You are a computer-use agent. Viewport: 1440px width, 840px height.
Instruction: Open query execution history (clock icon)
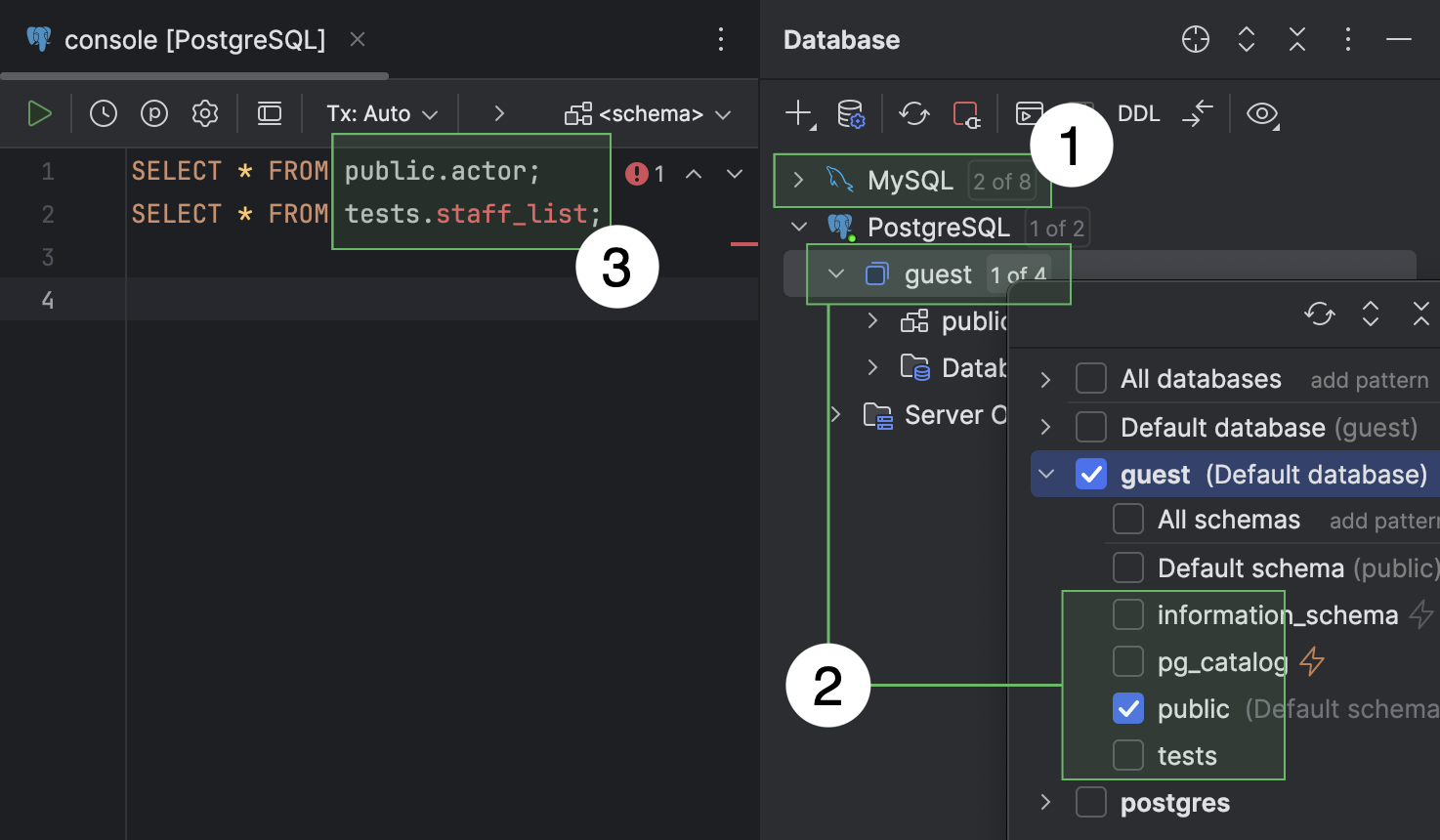click(x=103, y=112)
